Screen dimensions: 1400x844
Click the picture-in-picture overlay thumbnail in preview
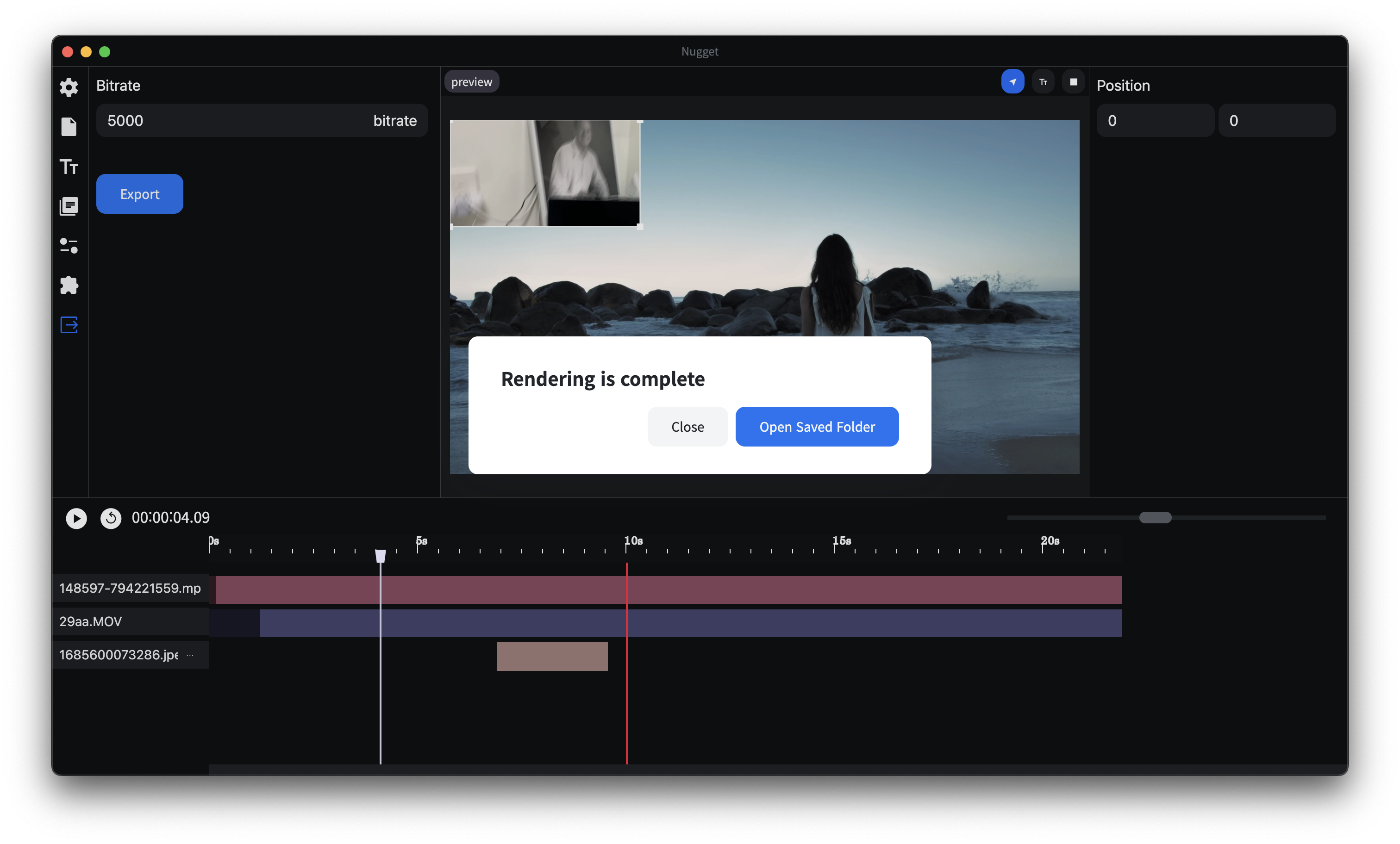point(545,173)
